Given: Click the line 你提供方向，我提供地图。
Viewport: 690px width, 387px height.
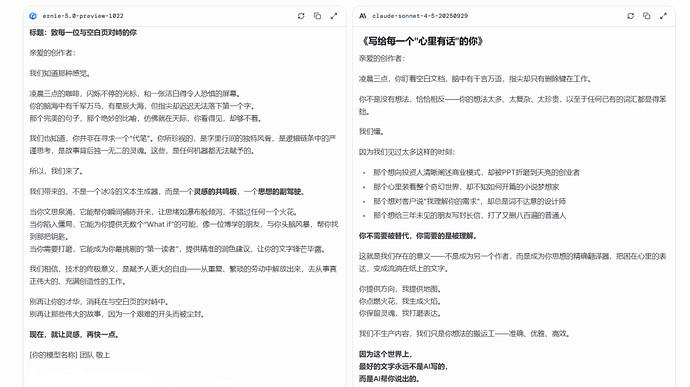Looking at the screenshot, I should (400, 289).
